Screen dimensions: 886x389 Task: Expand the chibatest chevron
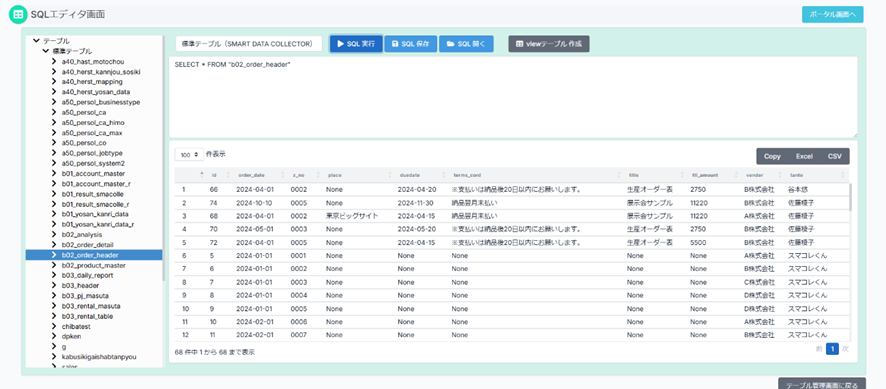pyautogui.click(x=55, y=326)
